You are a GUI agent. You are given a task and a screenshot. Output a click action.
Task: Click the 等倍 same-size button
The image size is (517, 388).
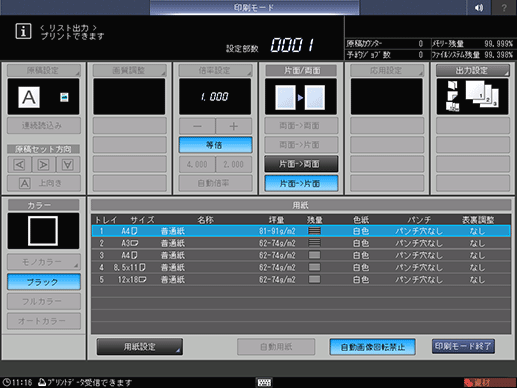pos(215,145)
